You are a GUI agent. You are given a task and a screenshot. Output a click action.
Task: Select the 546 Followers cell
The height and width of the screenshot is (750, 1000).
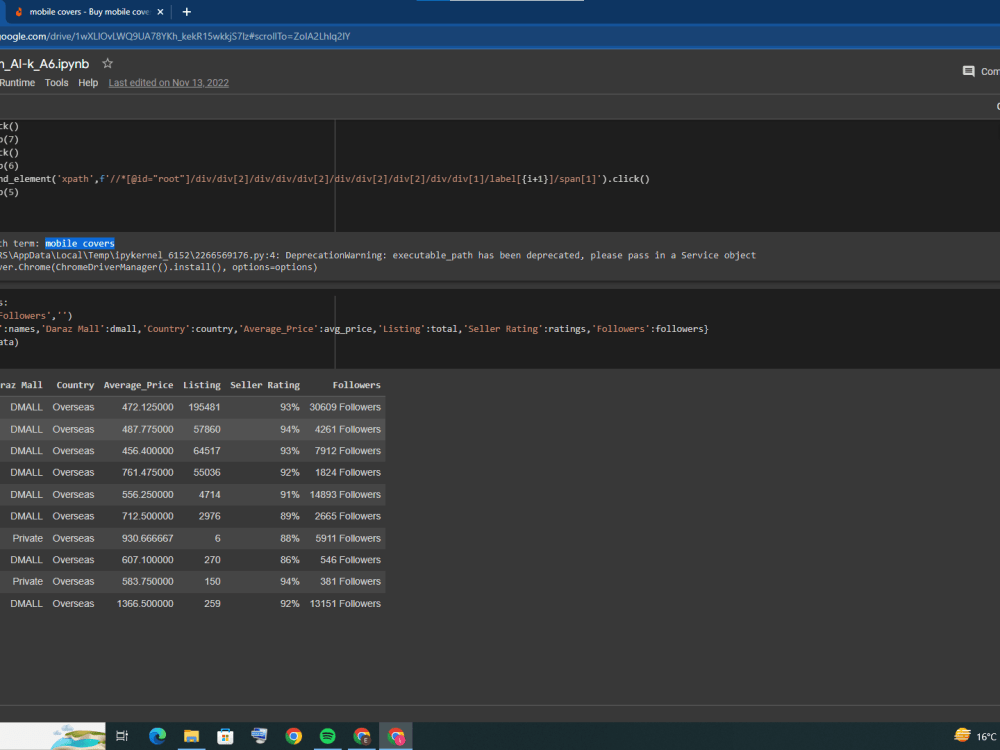coord(350,560)
